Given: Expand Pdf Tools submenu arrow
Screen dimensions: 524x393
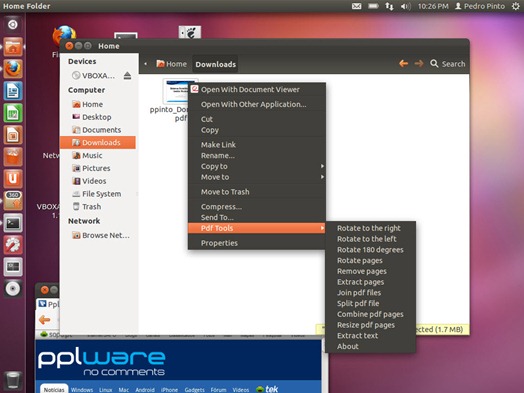Looking at the screenshot, I should click(322, 228).
